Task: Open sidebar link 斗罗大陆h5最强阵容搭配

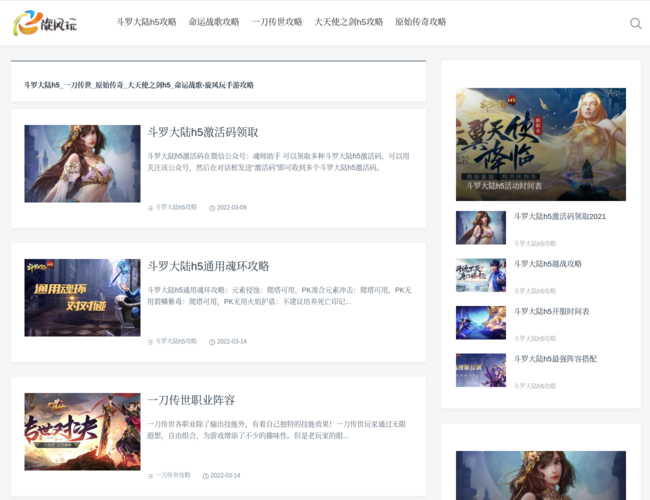Action: [555, 359]
